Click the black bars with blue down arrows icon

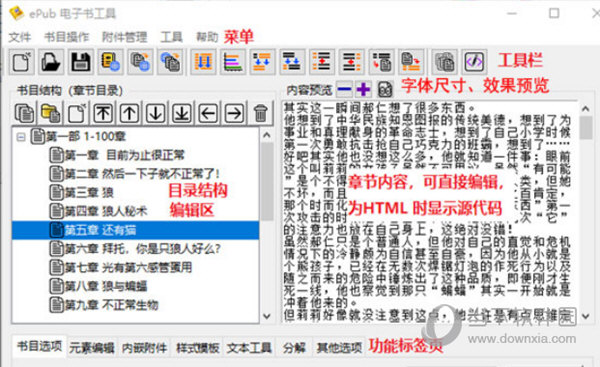[x=292, y=62]
